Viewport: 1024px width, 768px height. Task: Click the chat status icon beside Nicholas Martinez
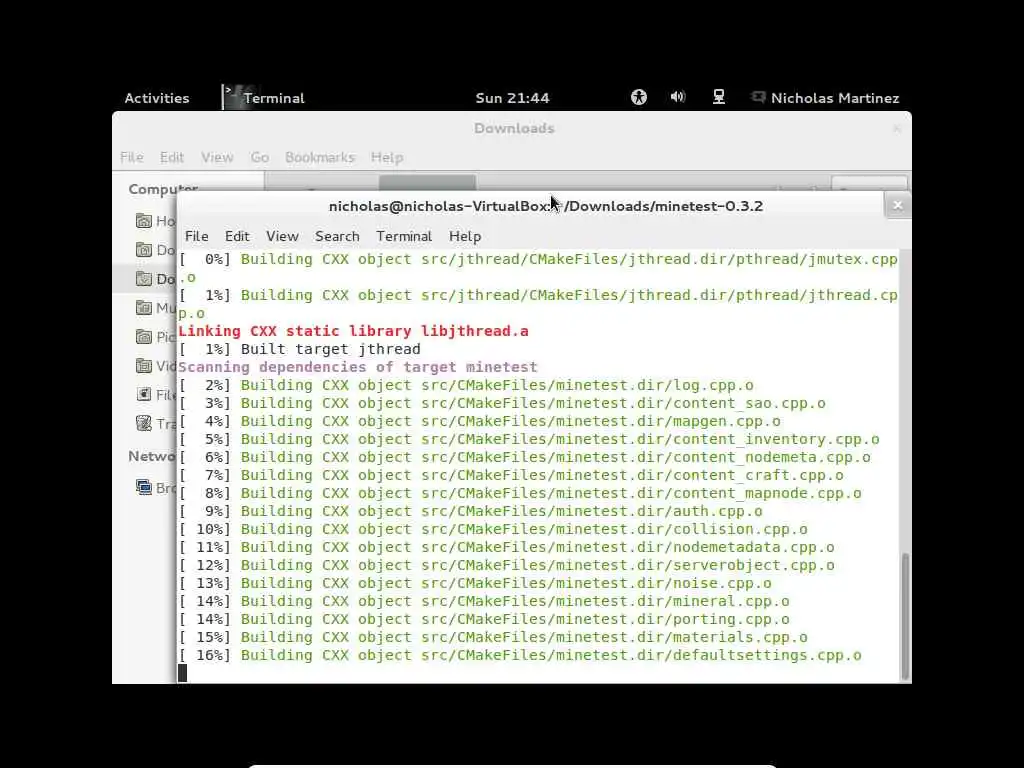(x=758, y=97)
